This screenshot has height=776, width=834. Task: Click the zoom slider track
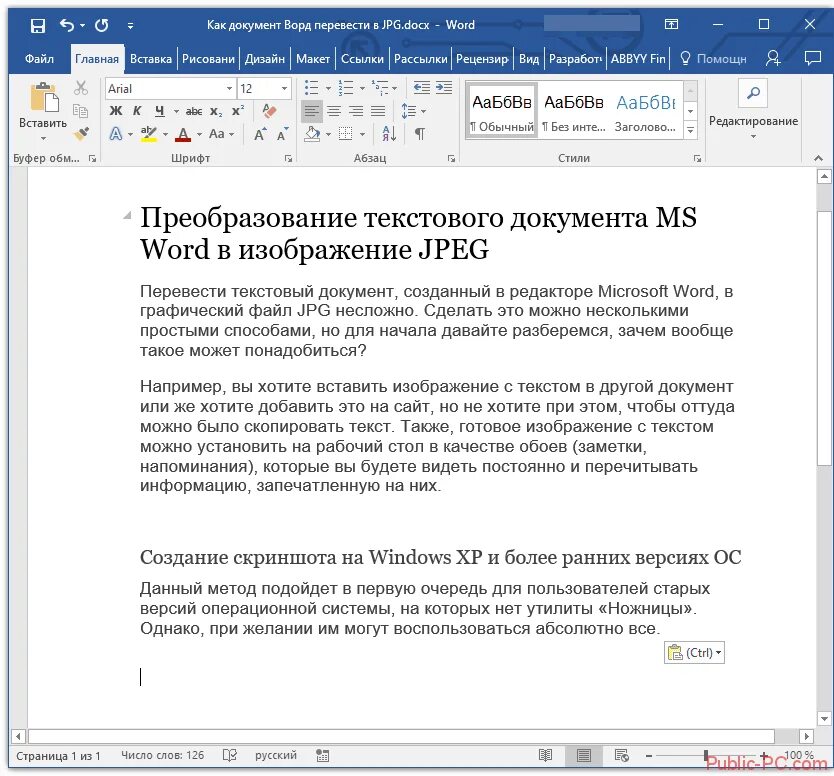[x=706, y=756]
